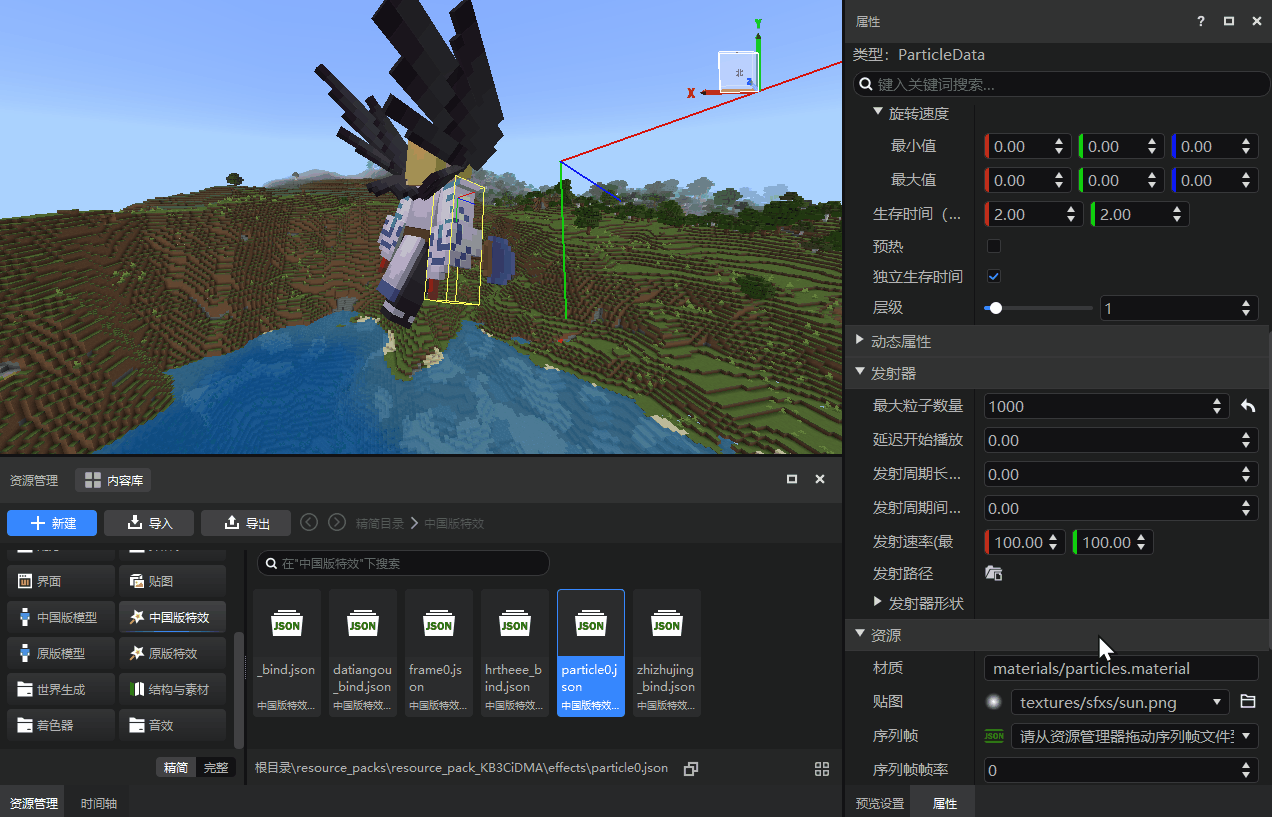Click the 导出 button
The image size is (1272, 817).
pos(246,523)
